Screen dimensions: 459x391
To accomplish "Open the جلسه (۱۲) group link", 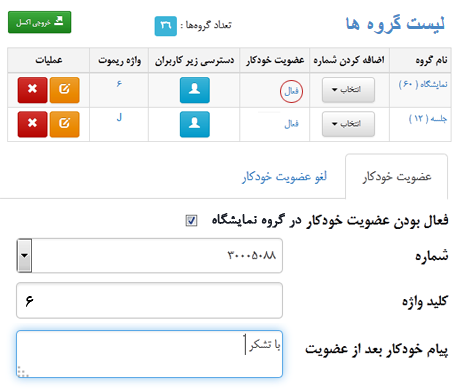I will (x=428, y=119).
